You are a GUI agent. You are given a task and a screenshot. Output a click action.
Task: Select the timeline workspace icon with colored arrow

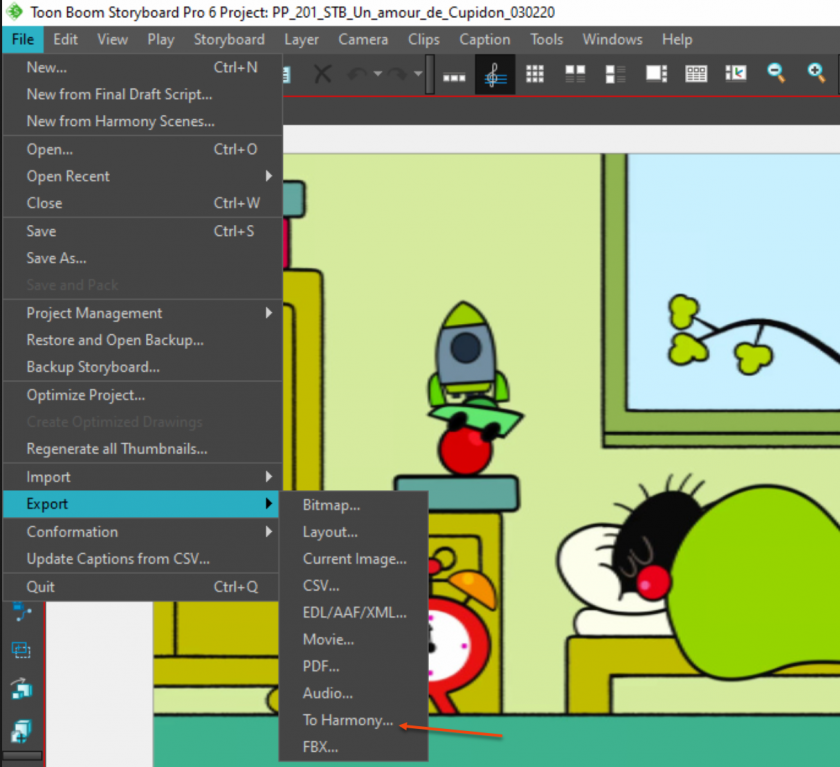pos(736,73)
